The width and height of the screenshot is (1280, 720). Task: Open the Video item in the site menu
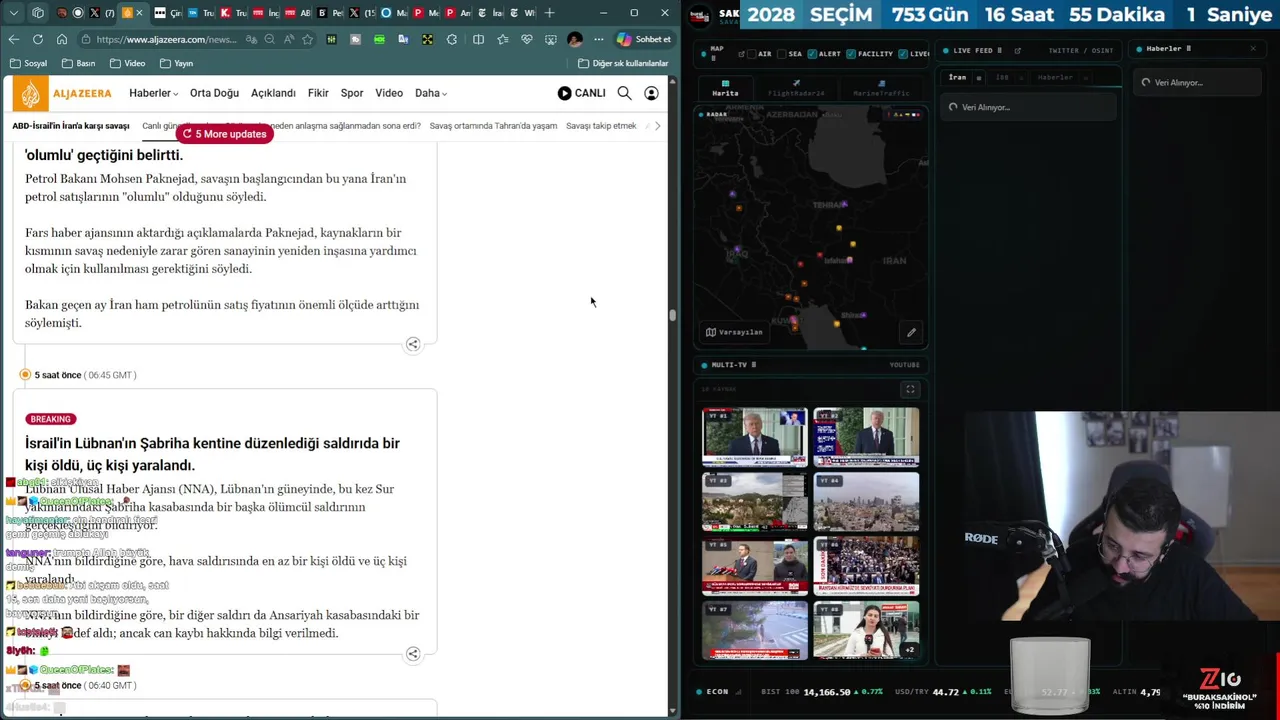click(389, 93)
